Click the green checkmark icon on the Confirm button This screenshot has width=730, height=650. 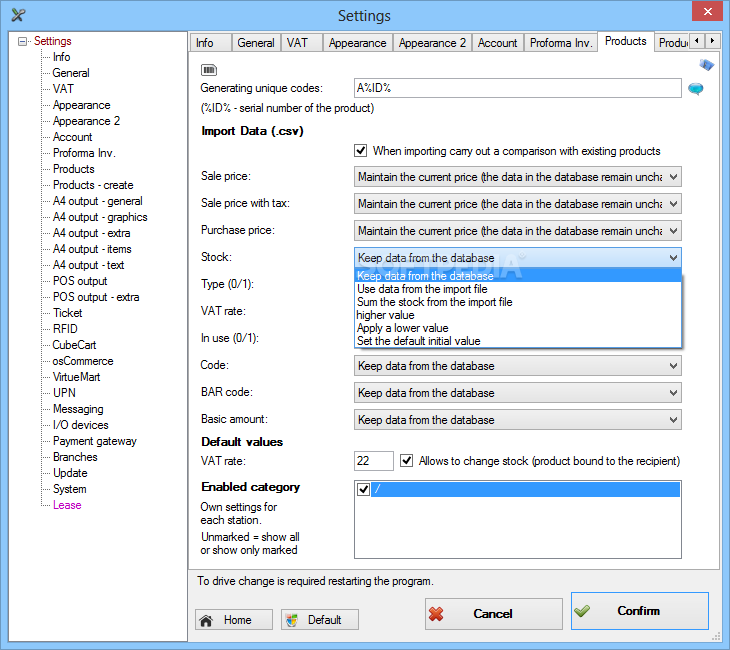[582, 610]
